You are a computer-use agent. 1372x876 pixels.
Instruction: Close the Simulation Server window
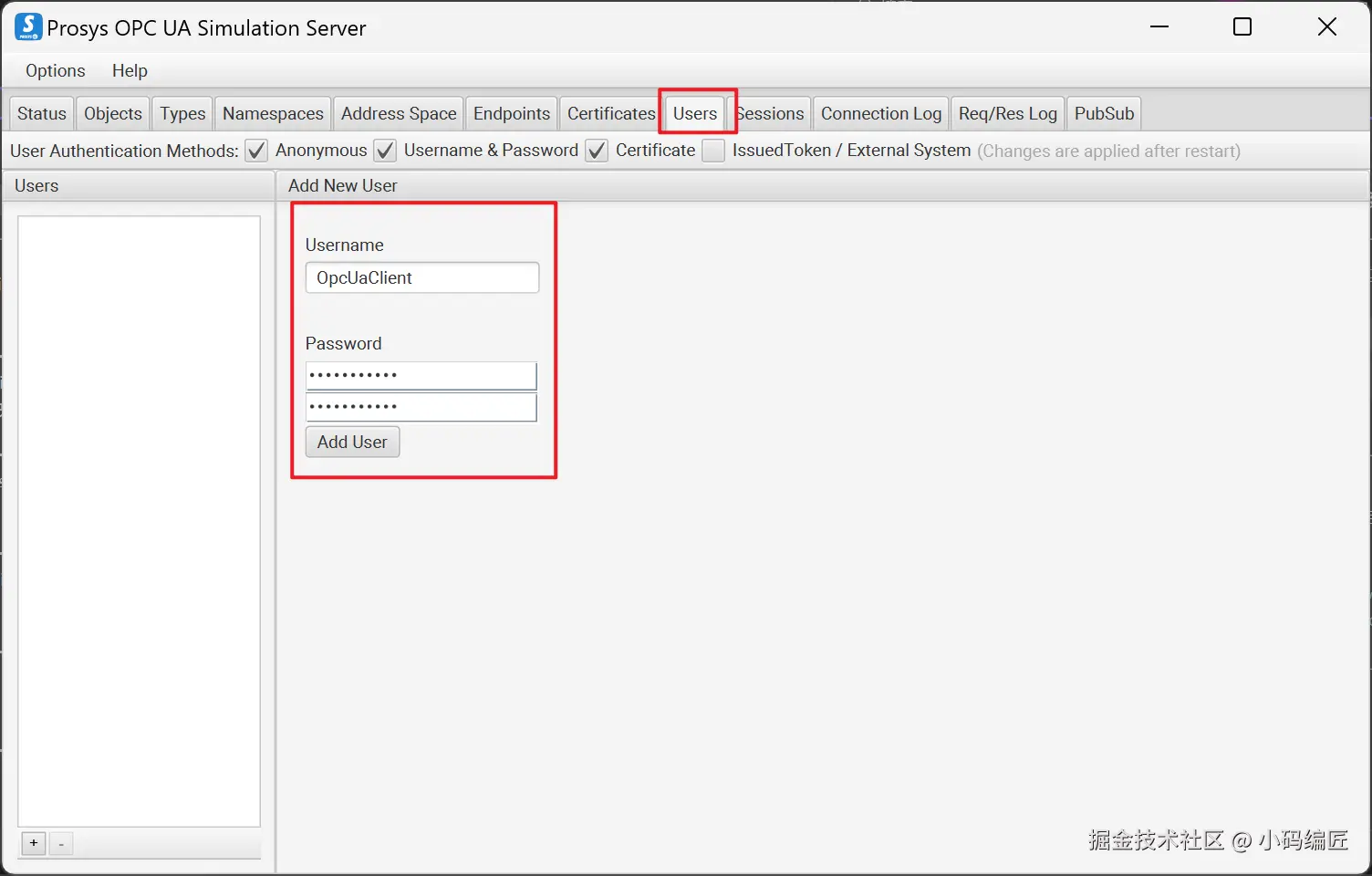tap(1327, 26)
